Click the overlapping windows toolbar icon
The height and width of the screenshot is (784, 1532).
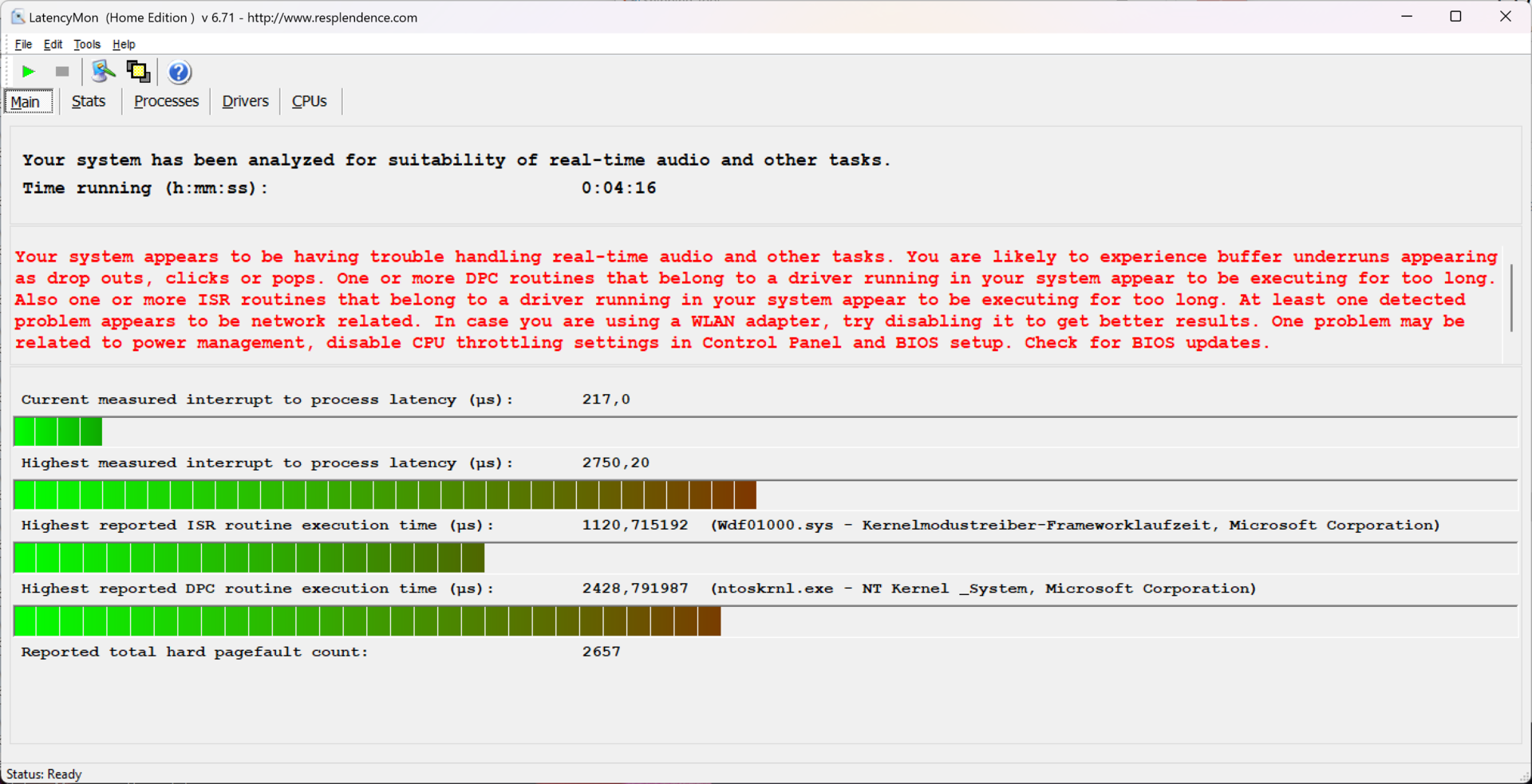click(x=138, y=72)
